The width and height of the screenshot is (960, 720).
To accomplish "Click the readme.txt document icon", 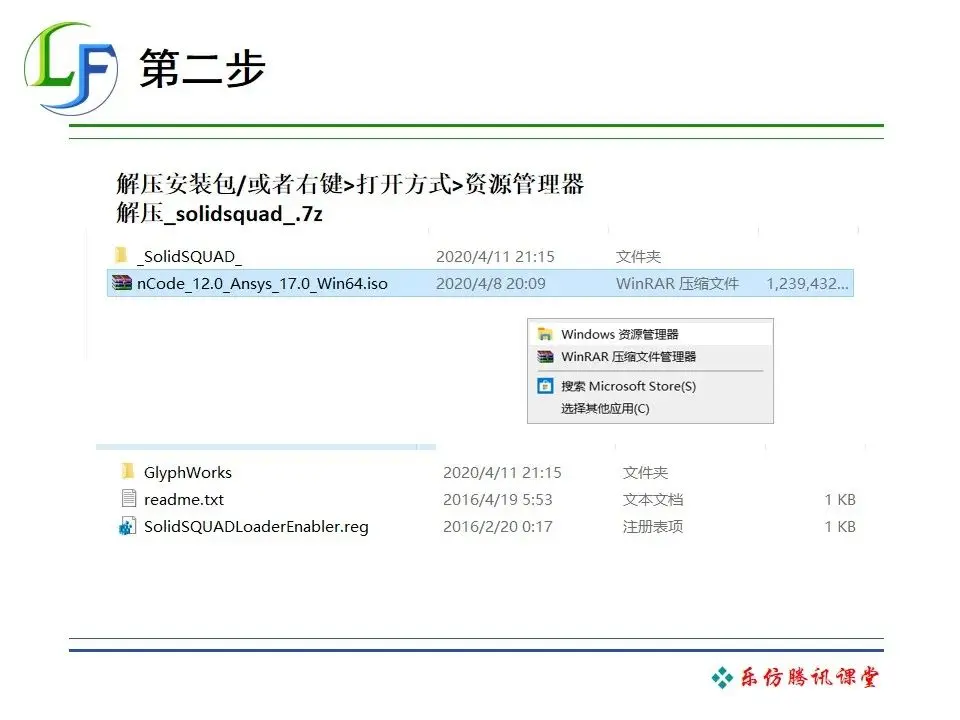I will (x=129, y=498).
